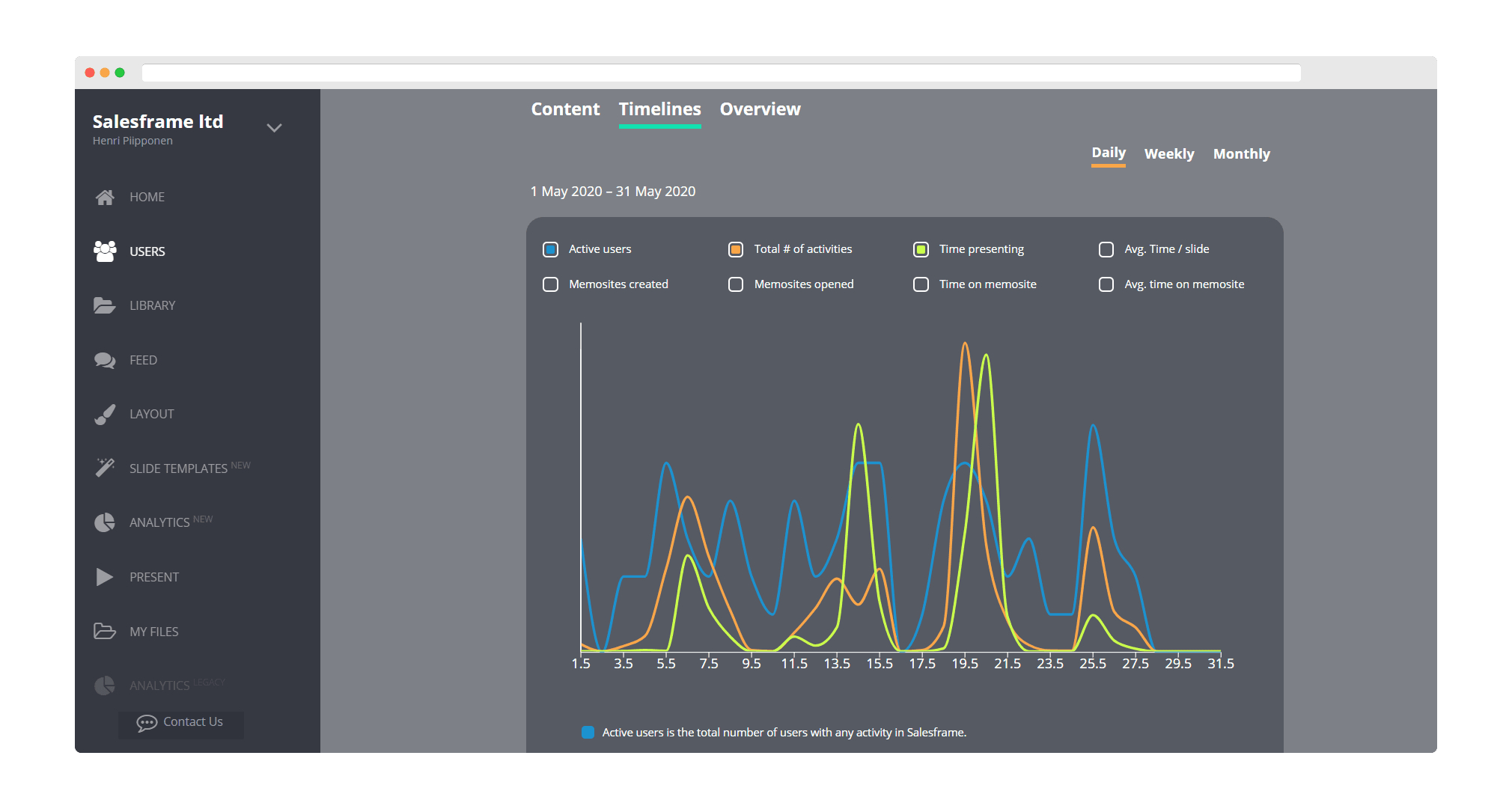
Task: Select the Weekly view
Action: (x=1168, y=153)
